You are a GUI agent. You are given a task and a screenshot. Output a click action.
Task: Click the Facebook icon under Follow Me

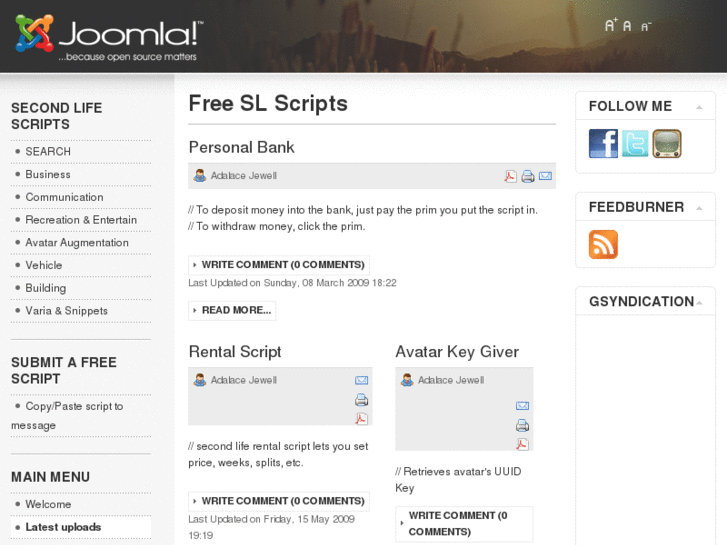pos(603,144)
